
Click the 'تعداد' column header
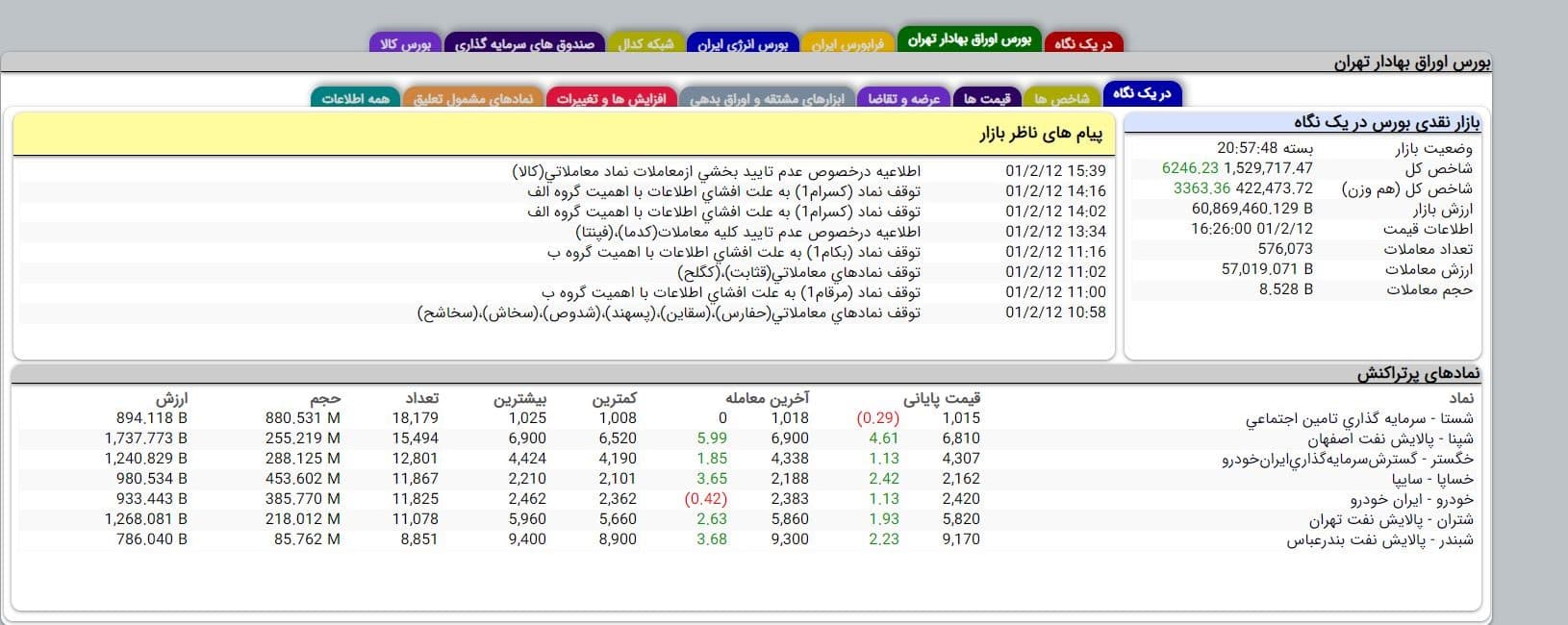(421, 398)
